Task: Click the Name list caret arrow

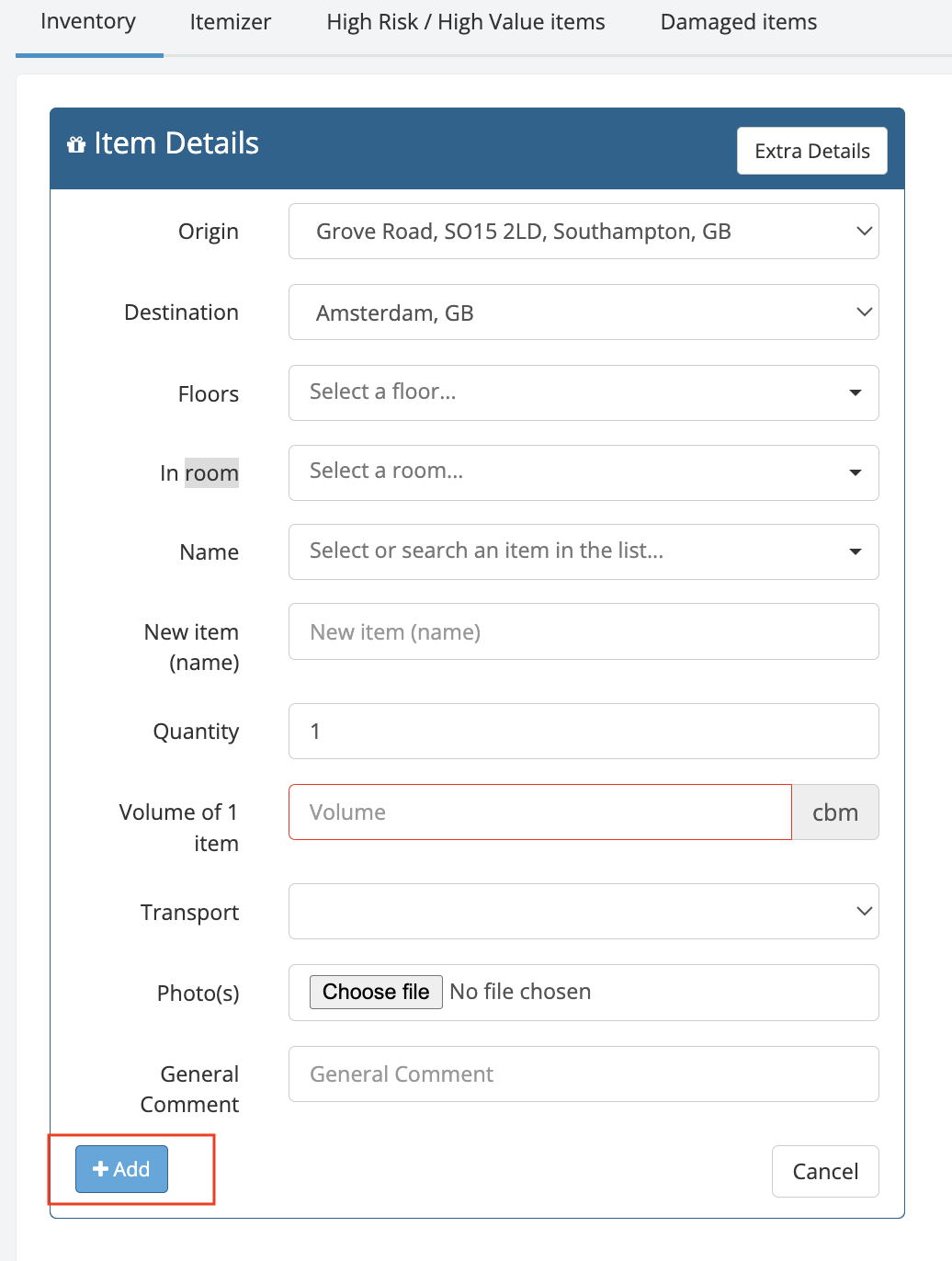Action: click(x=856, y=551)
